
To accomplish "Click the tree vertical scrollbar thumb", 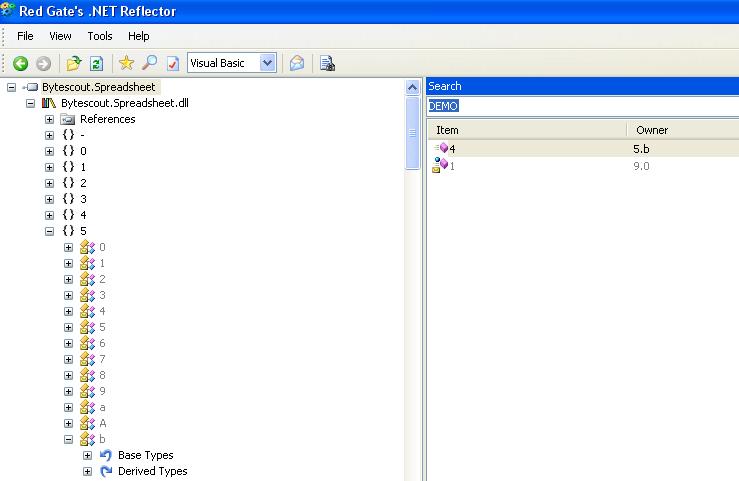I will [412, 133].
